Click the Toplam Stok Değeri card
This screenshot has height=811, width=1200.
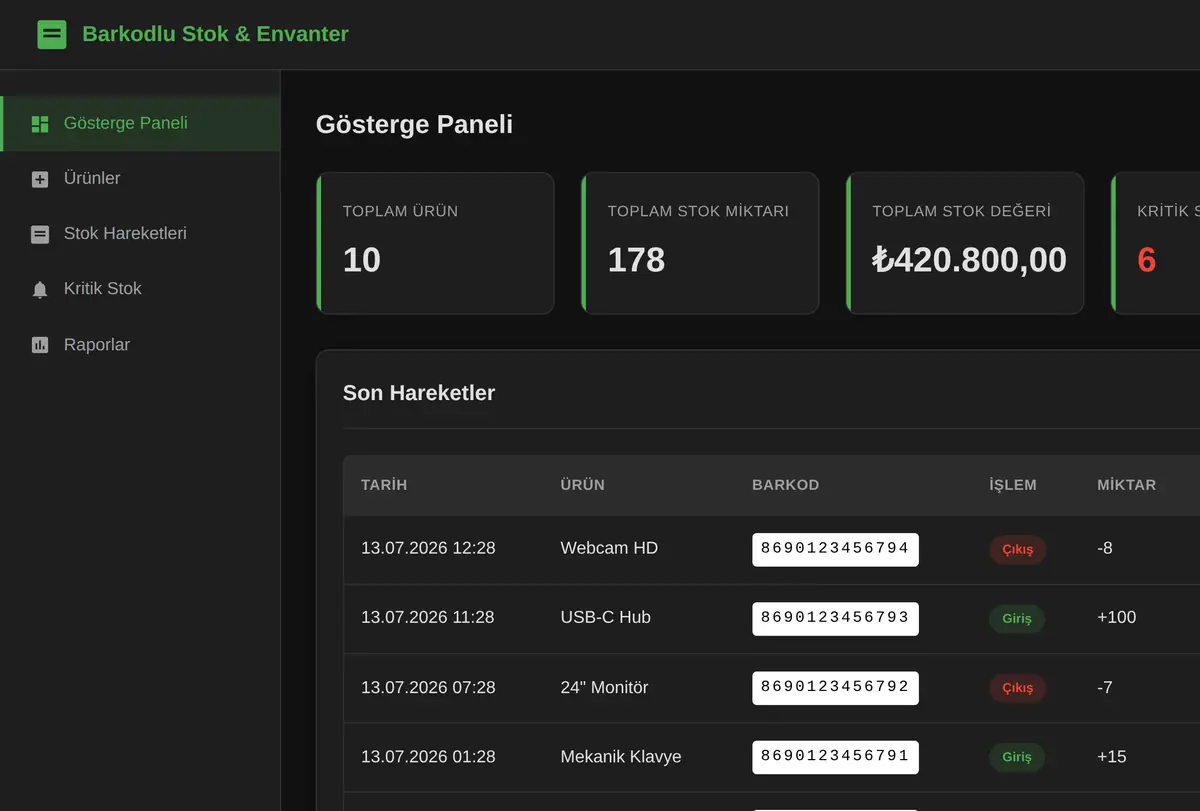[965, 243]
